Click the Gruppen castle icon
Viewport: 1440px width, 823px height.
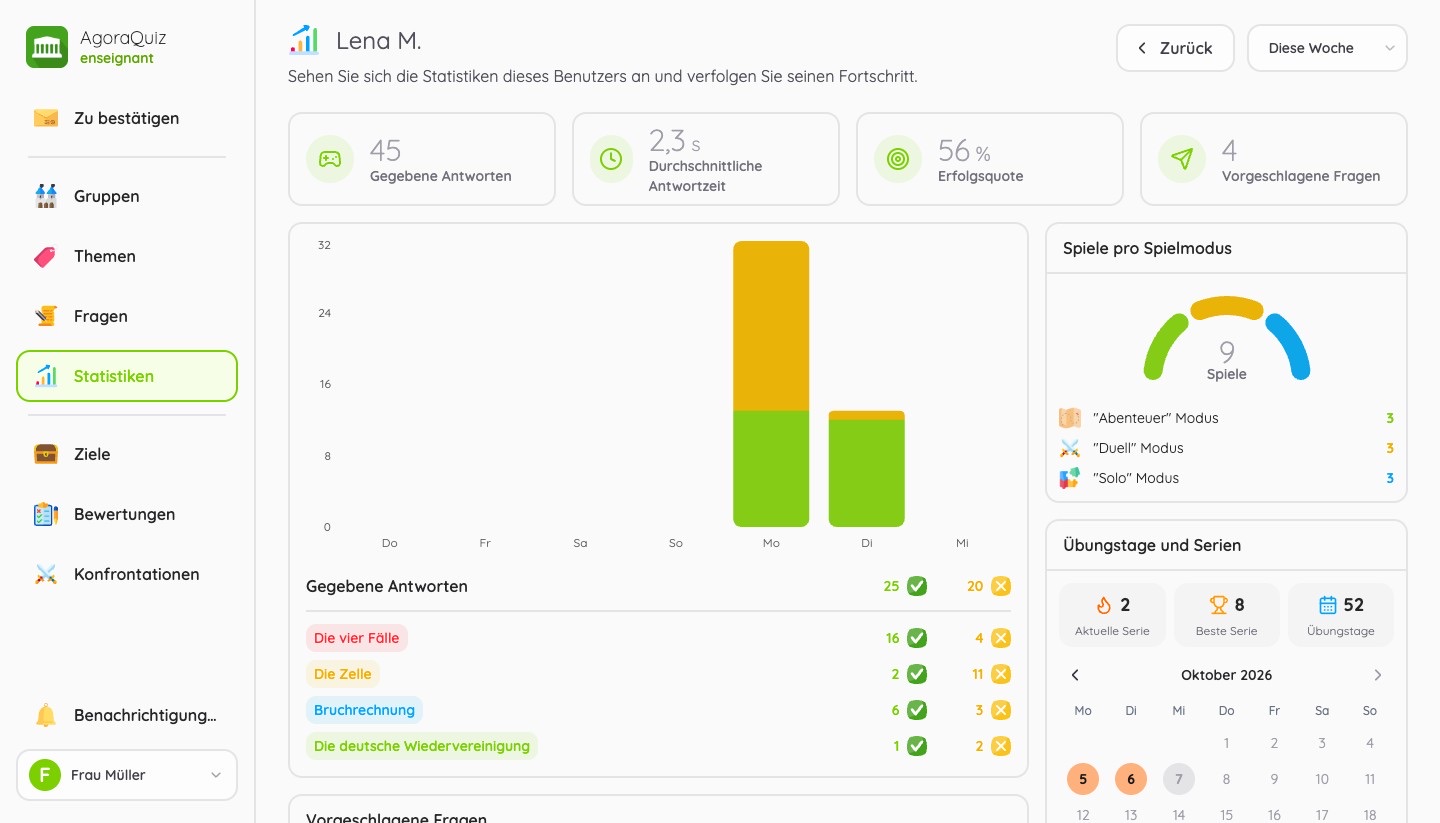pyautogui.click(x=46, y=196)
